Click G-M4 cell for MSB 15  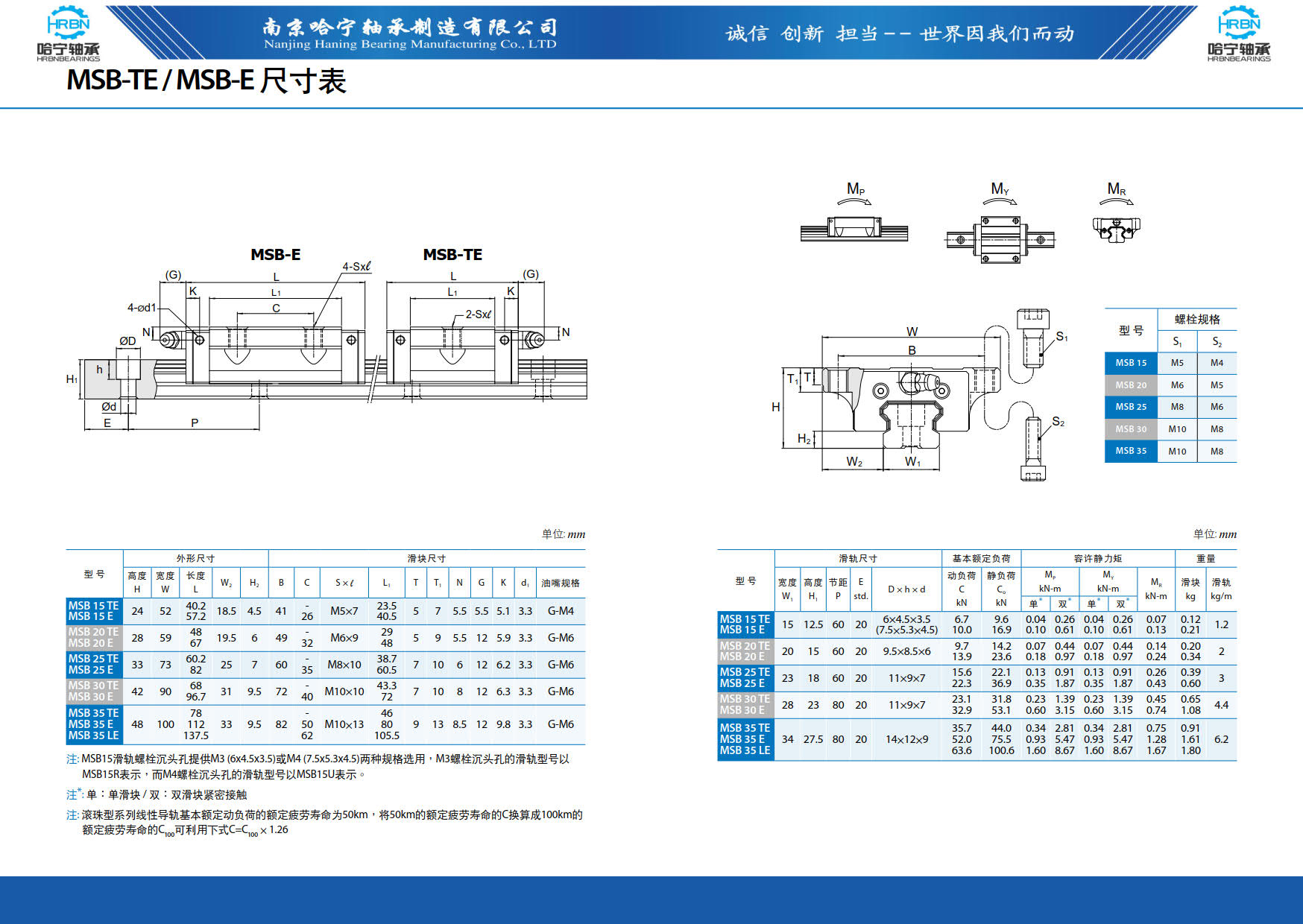point(561,611)
